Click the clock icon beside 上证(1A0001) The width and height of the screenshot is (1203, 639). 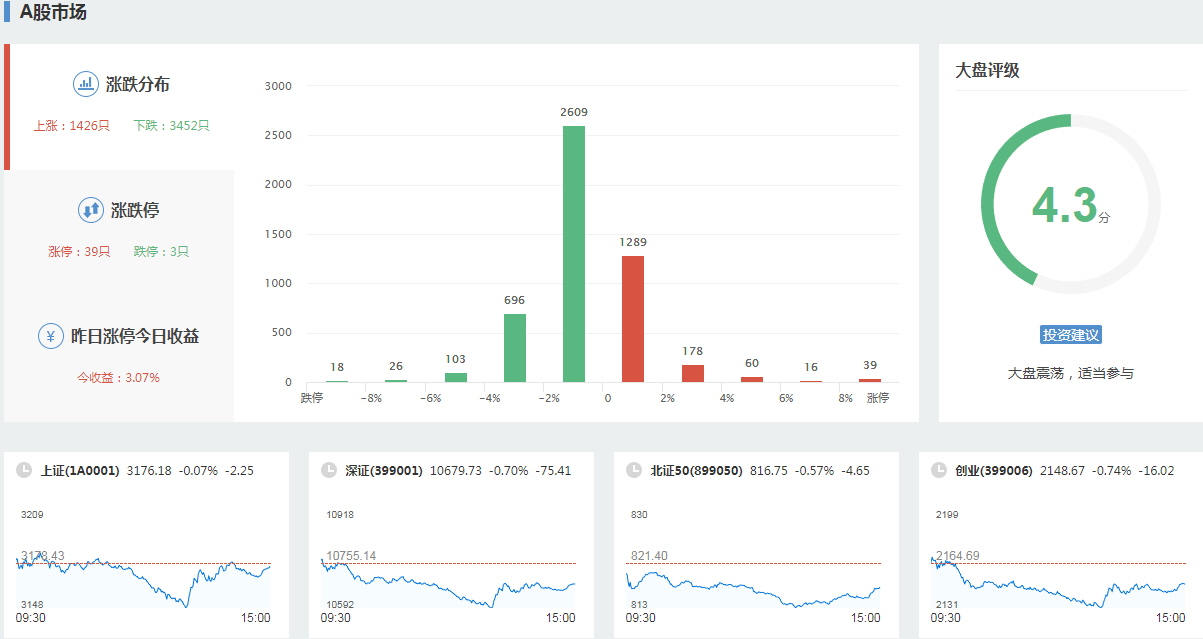(23, 470)
